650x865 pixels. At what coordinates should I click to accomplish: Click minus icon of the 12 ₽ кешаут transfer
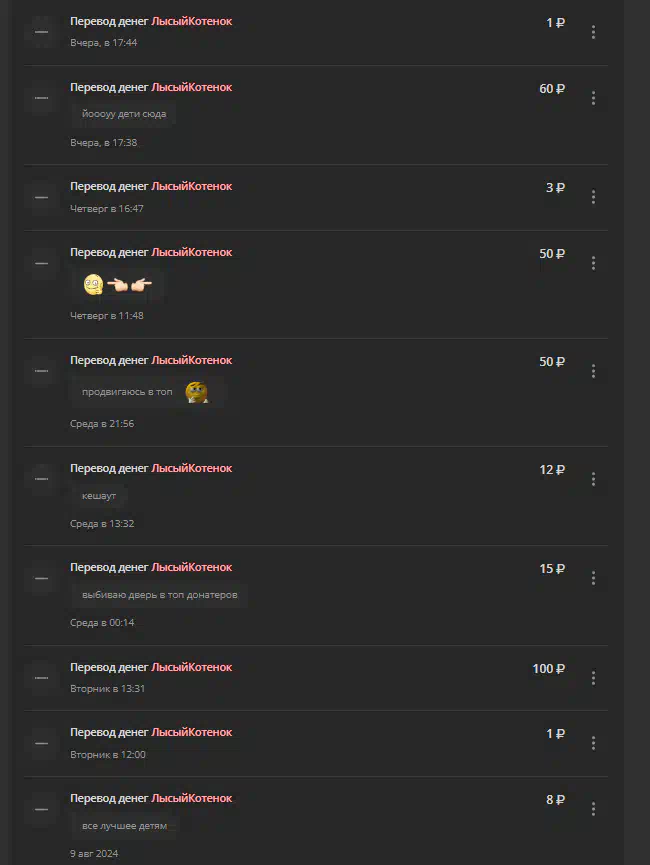coord(41,479)
